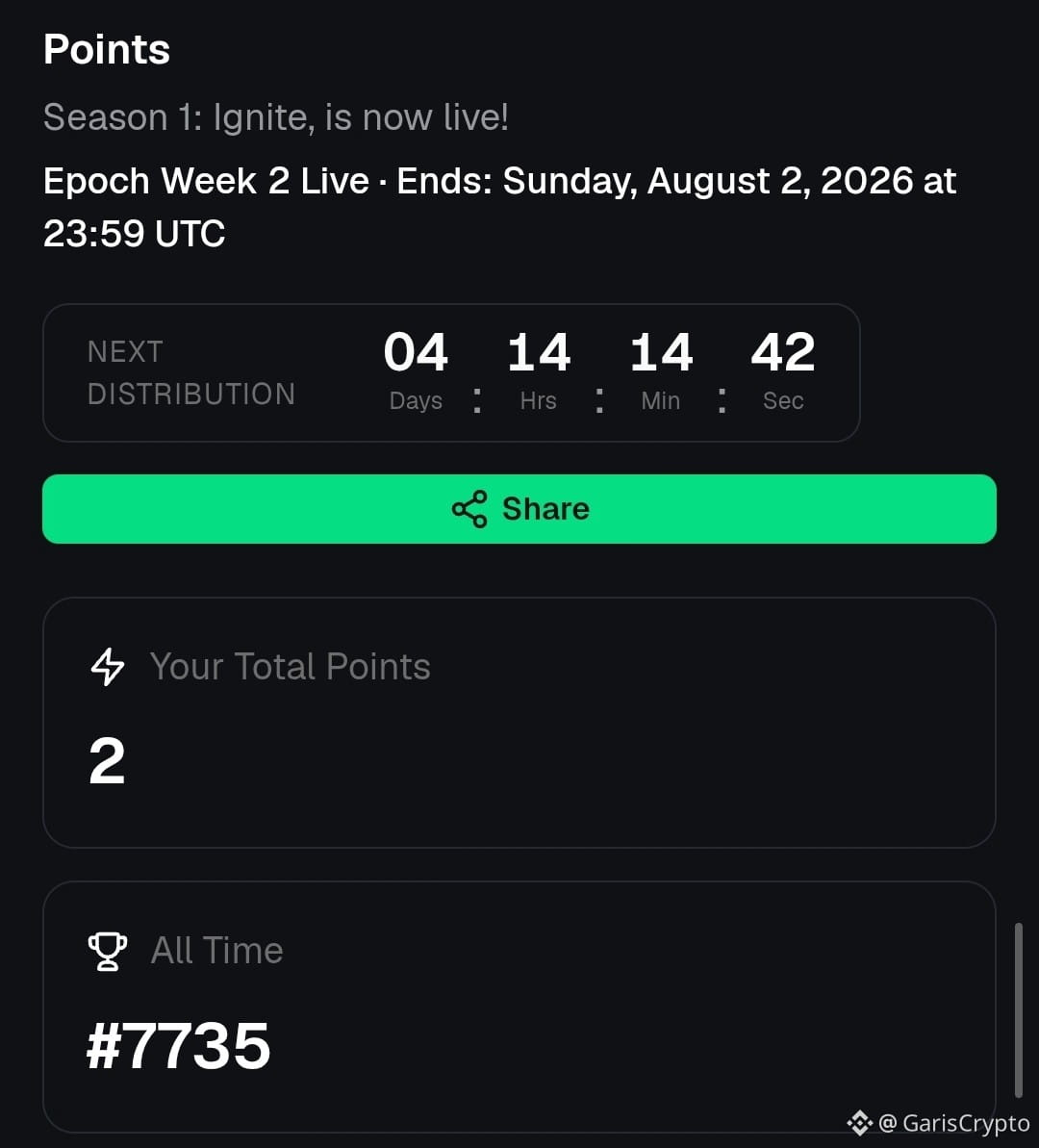Click the @GarisCrypto watermark text
Viewport: 1039px width, 1148px height.
[953, 1123]
